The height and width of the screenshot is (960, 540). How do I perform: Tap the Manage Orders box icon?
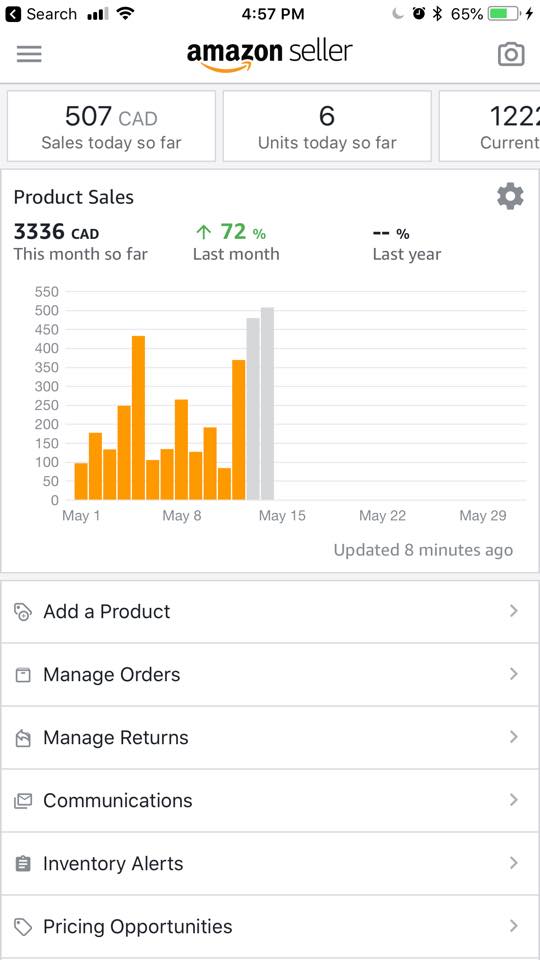pyautogui.click(x=23, y=675)
